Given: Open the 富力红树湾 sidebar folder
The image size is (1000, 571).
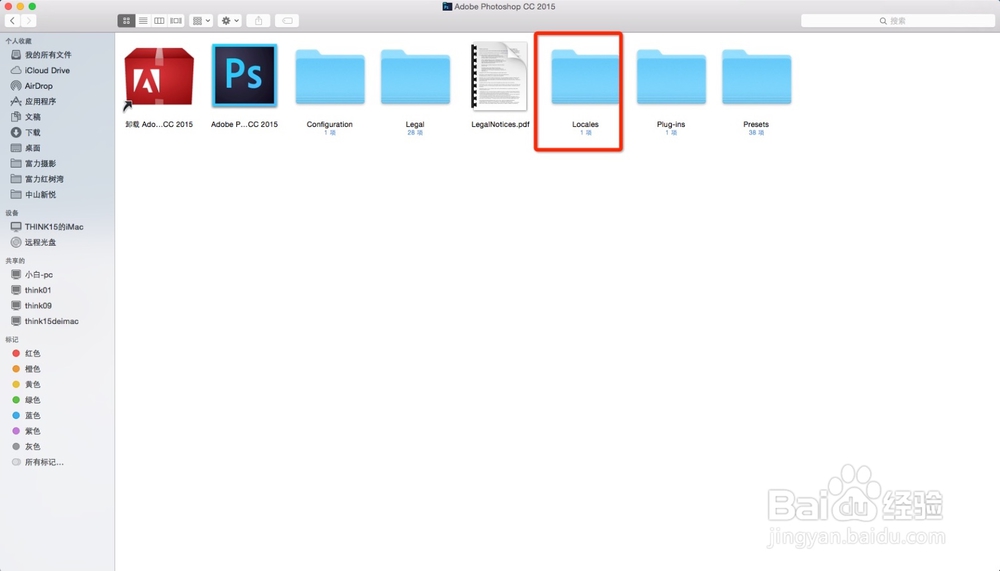Looking at the screenshot, I should [x=44, y=179].
